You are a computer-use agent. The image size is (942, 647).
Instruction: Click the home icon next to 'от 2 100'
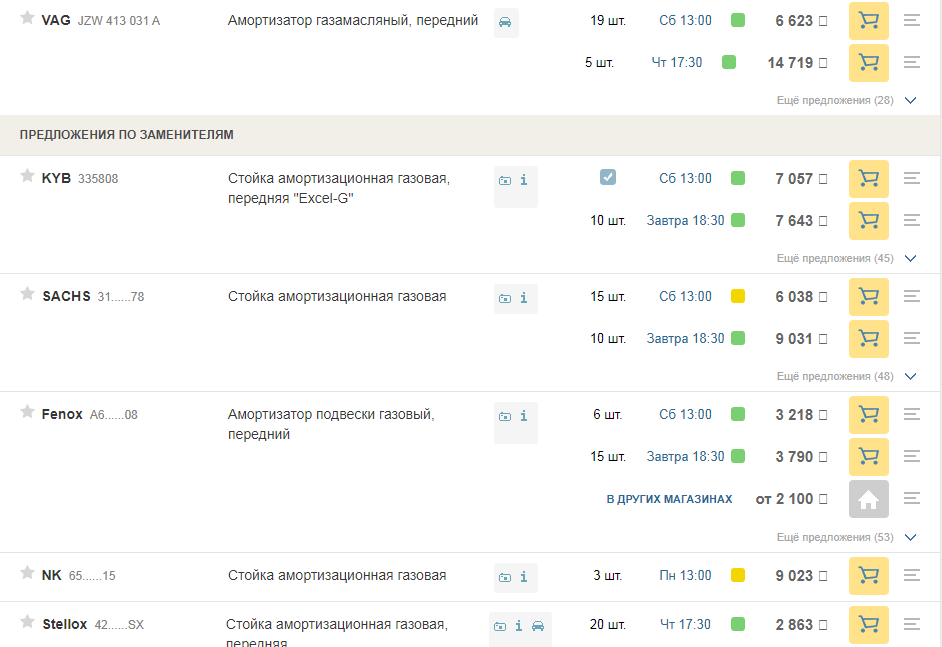[868, 499]
